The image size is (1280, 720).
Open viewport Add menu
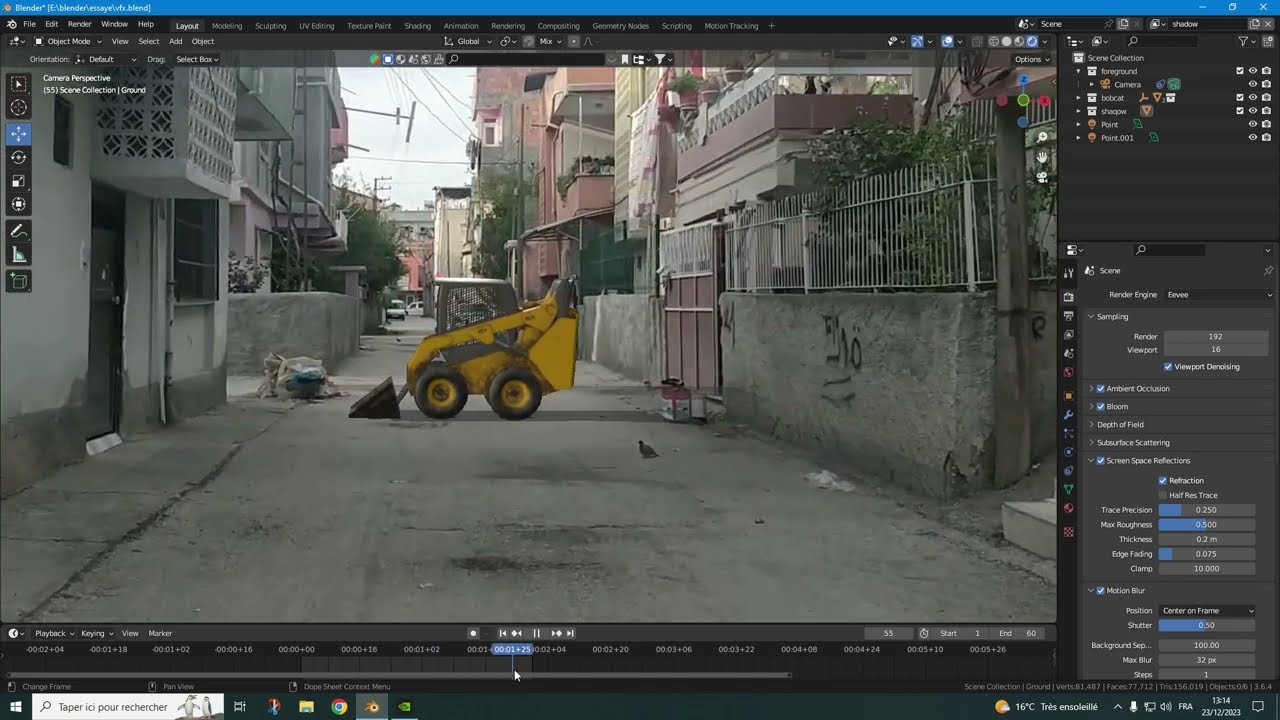(x=175, y=41)
